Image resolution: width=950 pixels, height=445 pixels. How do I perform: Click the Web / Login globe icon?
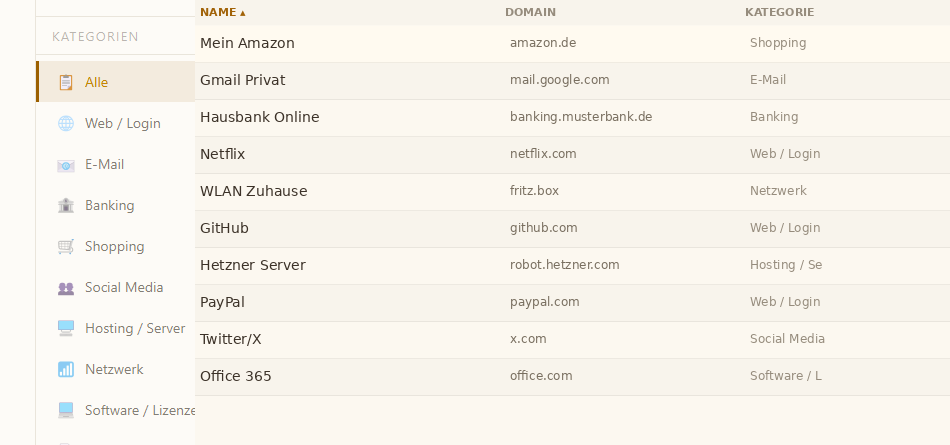click(66, 123)
